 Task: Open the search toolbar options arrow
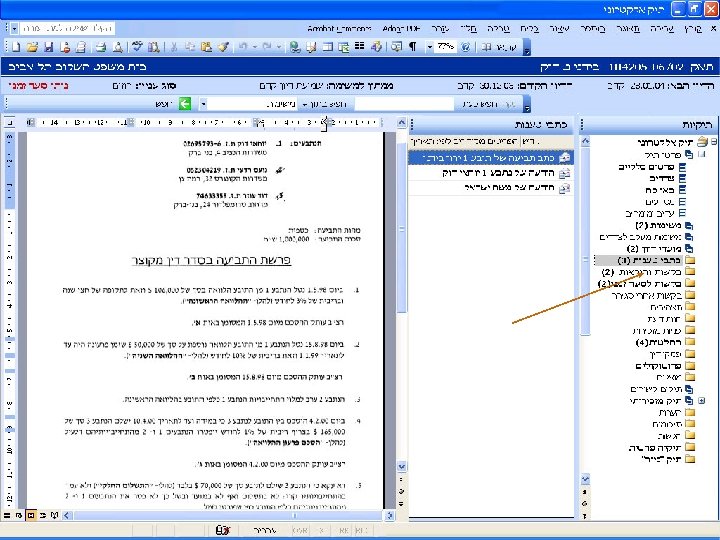click(x=527, y=105)
